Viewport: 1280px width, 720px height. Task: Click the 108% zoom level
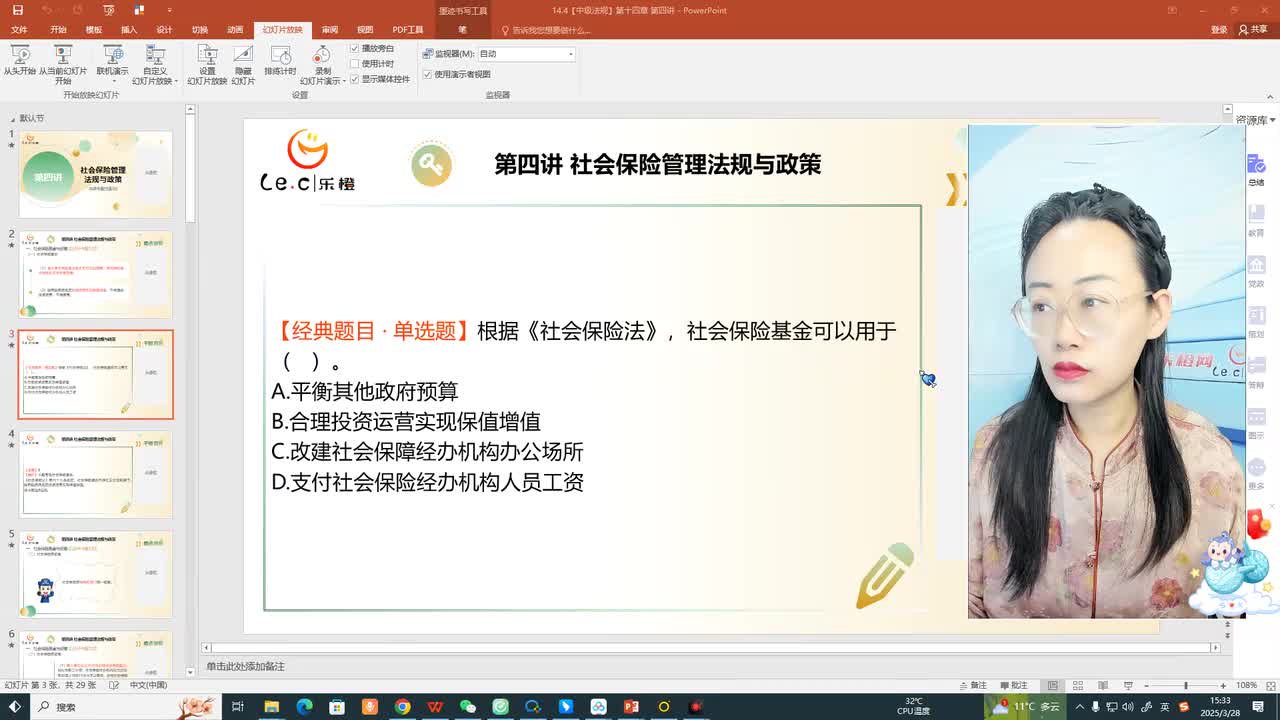coord(1247,685)
